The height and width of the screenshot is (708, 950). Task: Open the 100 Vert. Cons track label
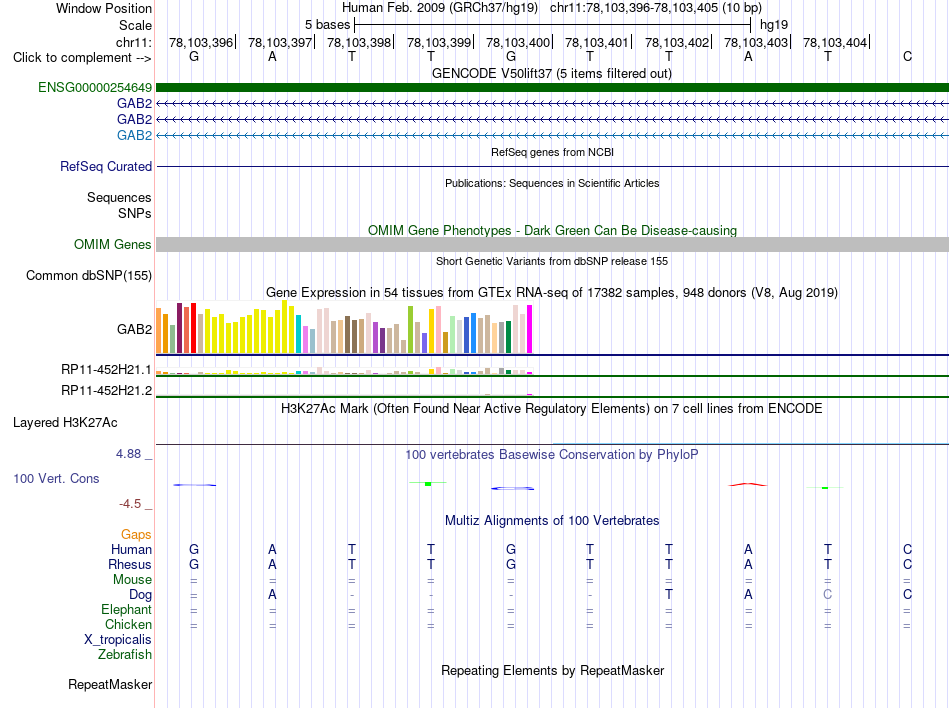click(56, 478)
